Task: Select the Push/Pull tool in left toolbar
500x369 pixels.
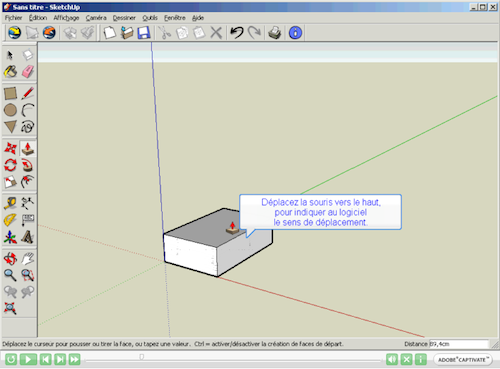Action: (28, 149)
